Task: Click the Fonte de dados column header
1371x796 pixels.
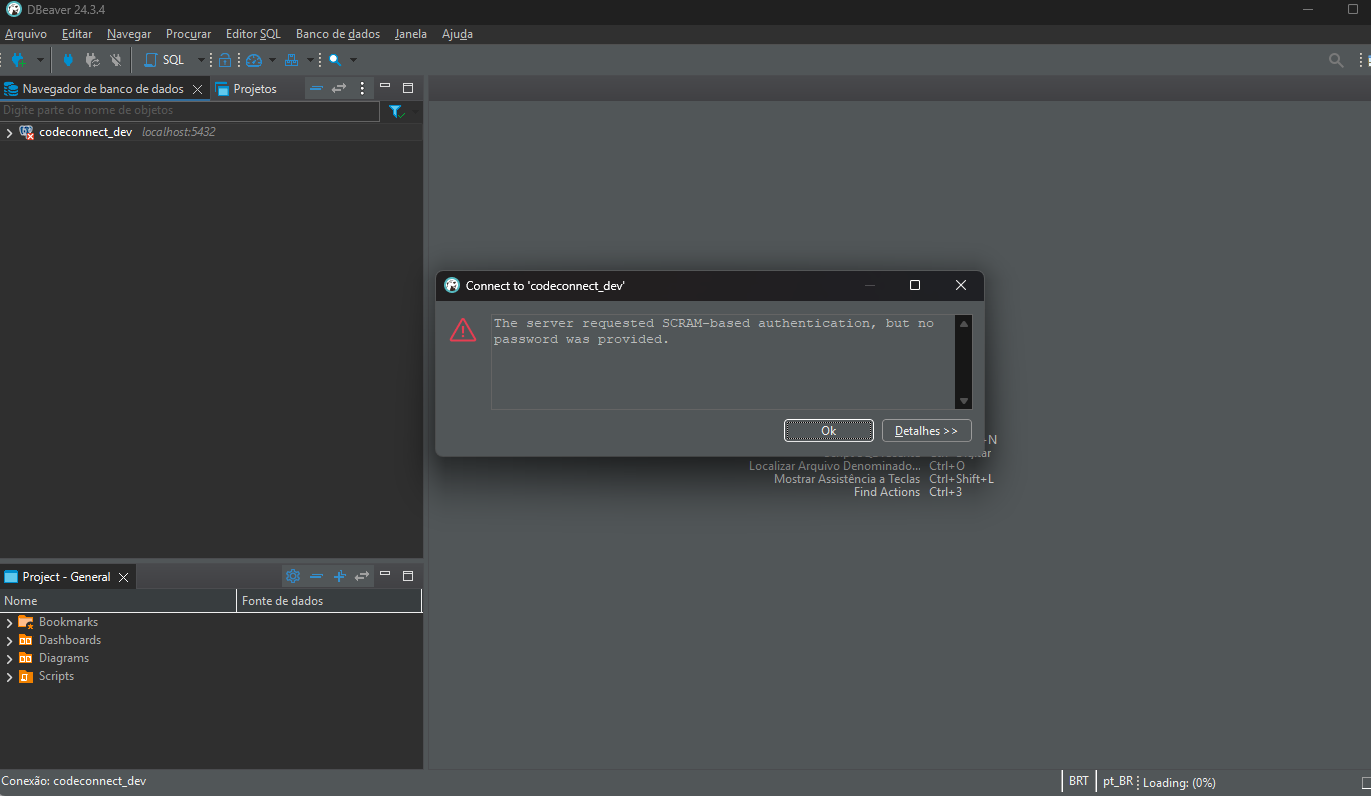Action: 329,601
